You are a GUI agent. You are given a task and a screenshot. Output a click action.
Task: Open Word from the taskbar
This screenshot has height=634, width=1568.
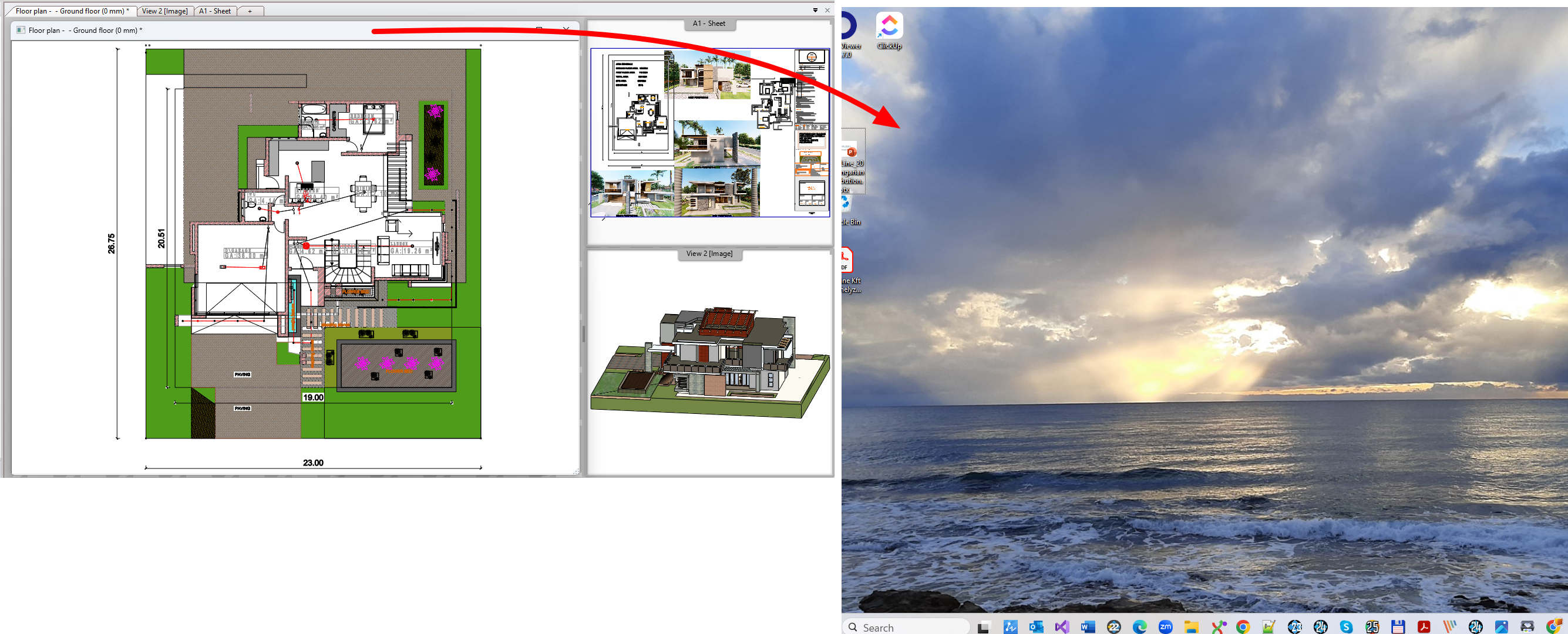click(x=1088, y=627)
